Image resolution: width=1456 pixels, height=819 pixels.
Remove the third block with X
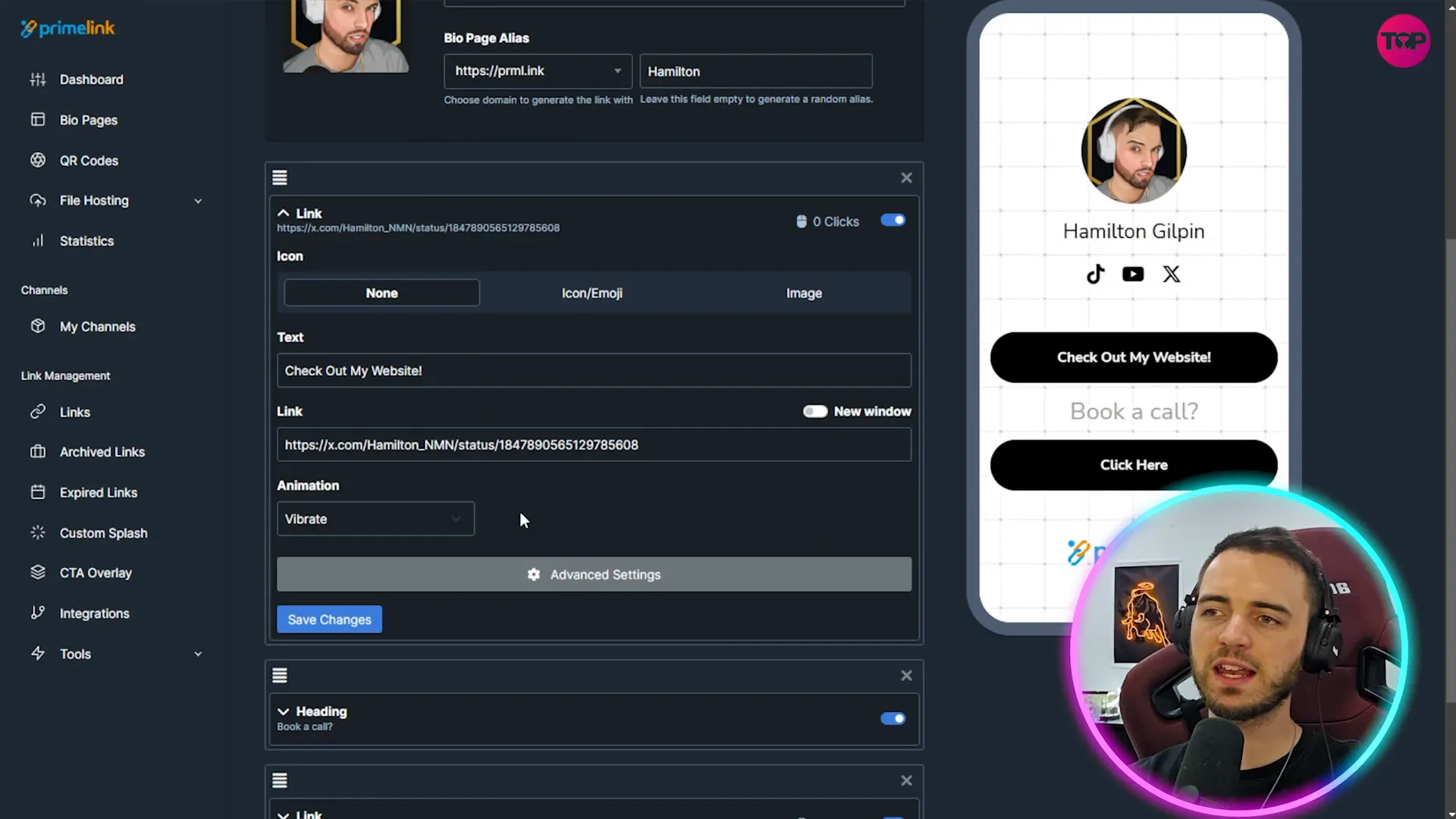click(x=906, y=780)
